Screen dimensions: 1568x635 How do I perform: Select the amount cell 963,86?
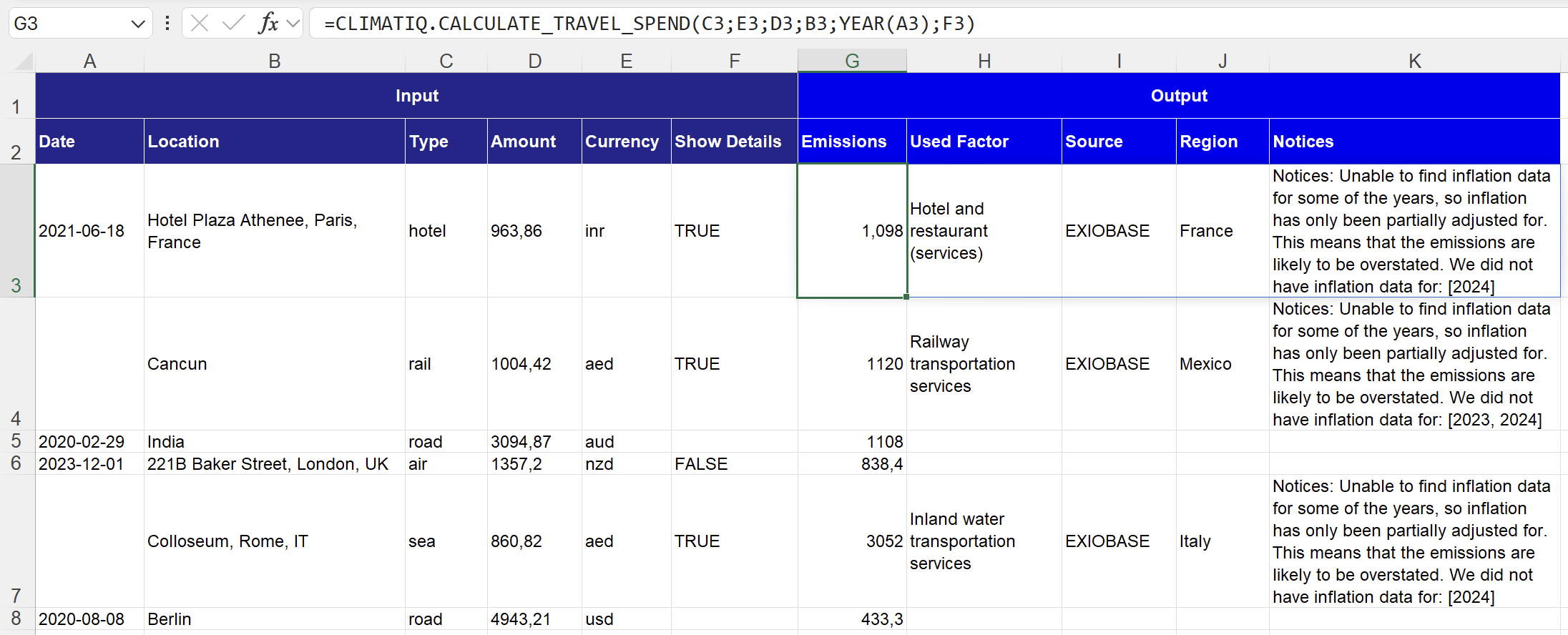(x=534, y=231)
